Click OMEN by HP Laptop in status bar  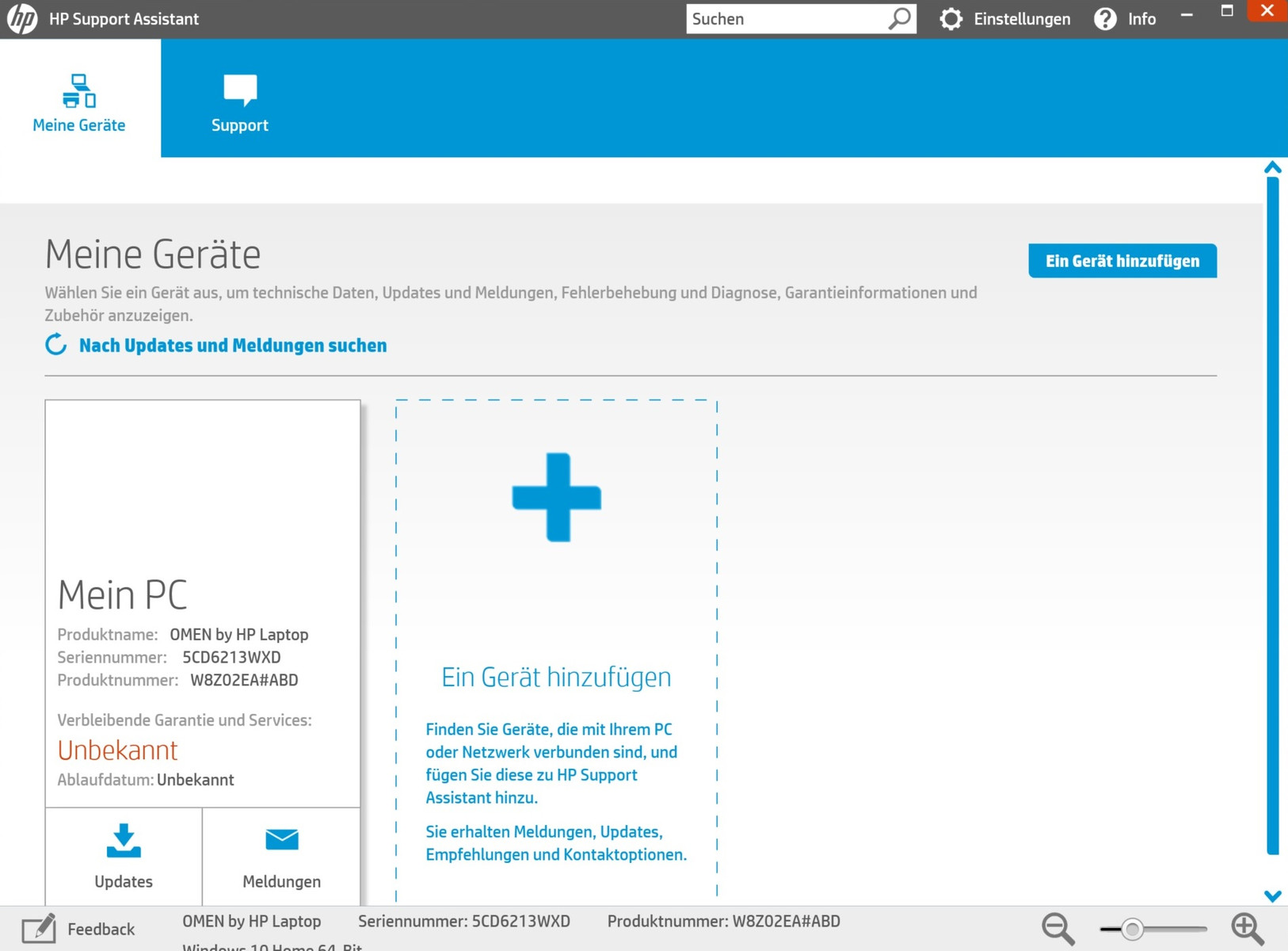tap(252, 921)
